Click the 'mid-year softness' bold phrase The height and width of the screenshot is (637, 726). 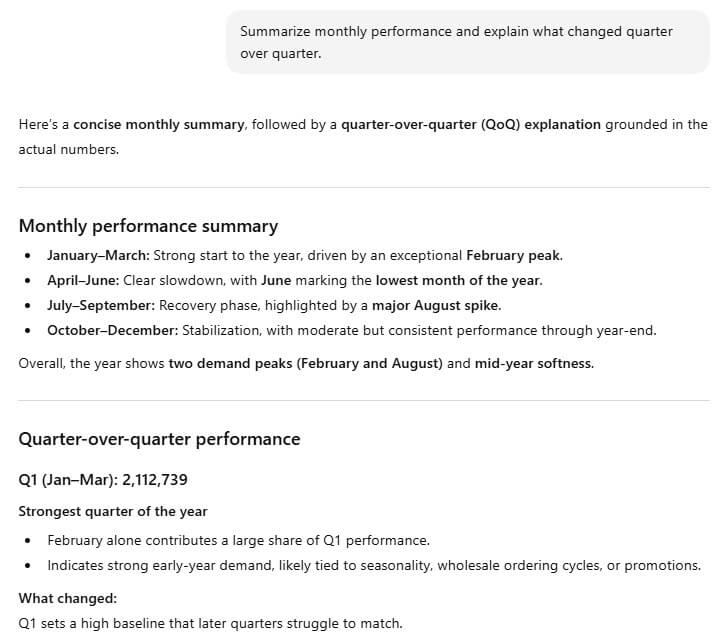tap(534, 363)
